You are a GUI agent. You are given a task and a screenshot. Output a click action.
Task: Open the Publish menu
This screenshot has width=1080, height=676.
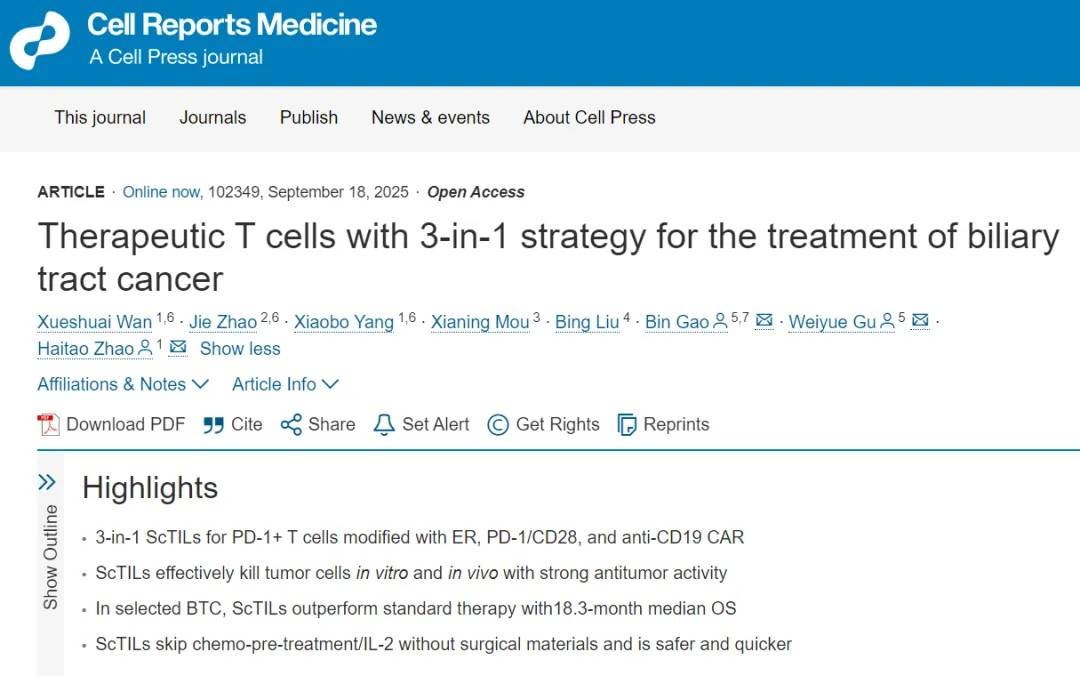309,117
